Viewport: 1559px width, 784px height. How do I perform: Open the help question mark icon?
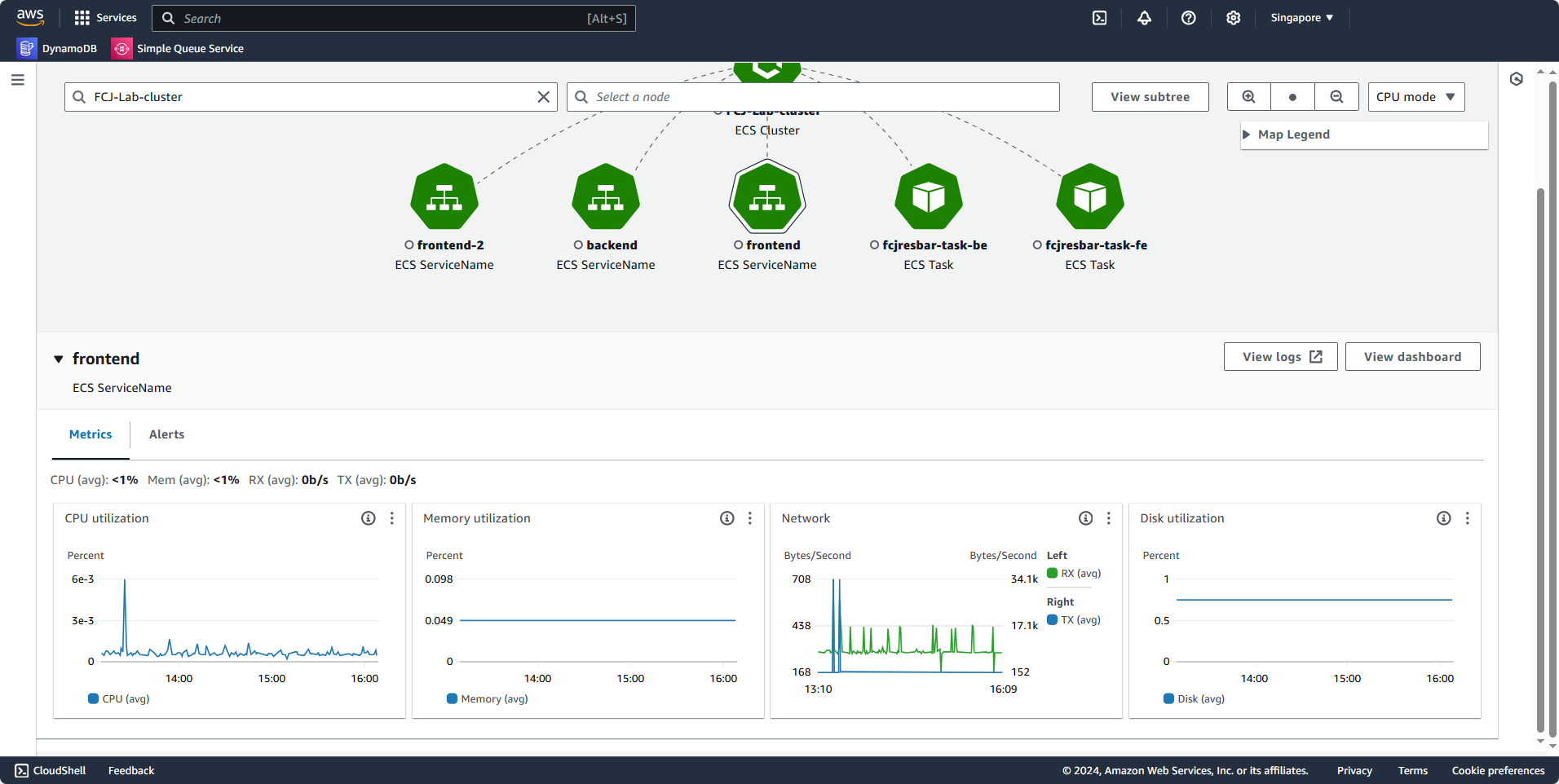click(x=1189, y=18)
